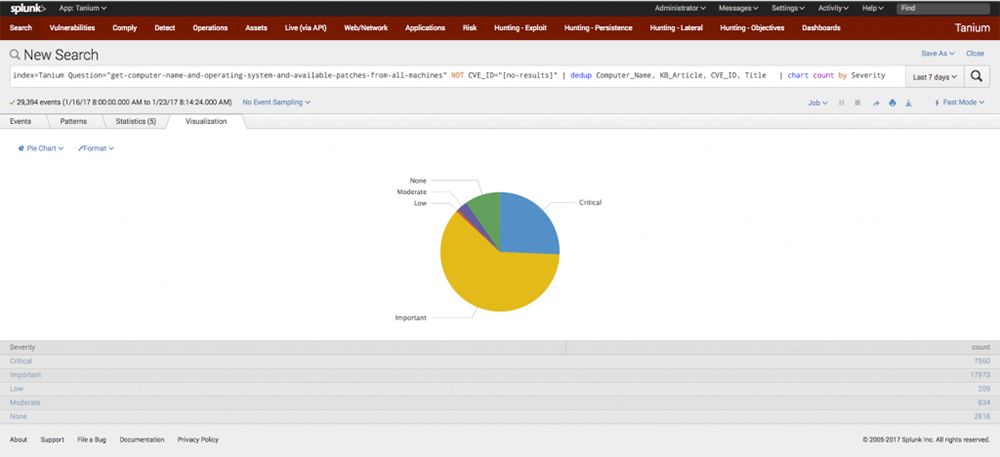Open Documentation footer link

(142, 440)
